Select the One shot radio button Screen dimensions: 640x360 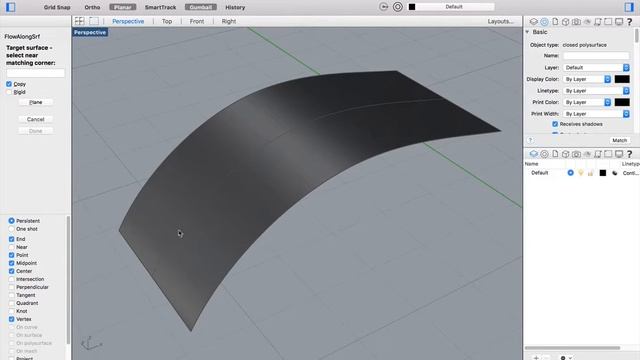coord(11,229)
